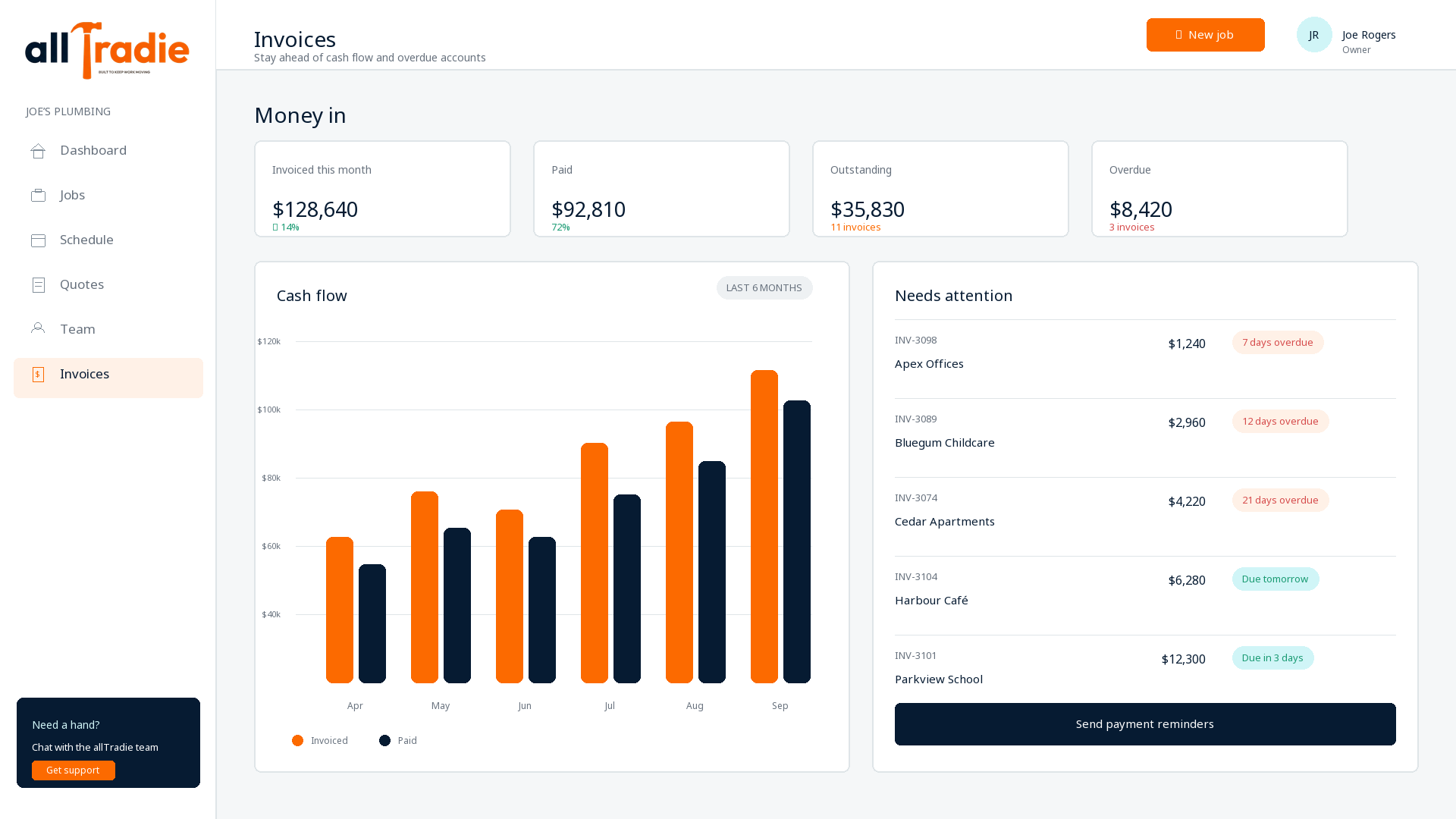Image resolution: width=1456 pixels, height=819 pixels.
Task: Navigate to Quotes
Action: coord(108,285)
